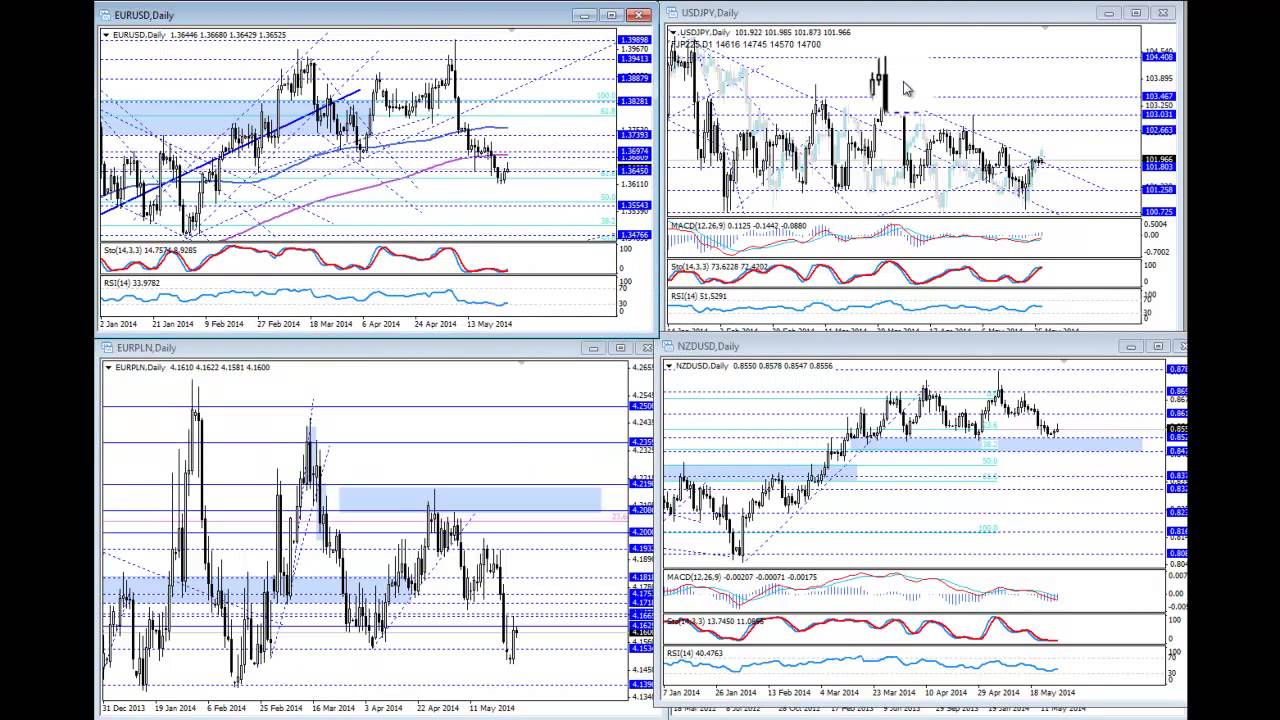
Task: Click the NZDUSD,Daily window chart icon
Action: (x=668, y=346)
